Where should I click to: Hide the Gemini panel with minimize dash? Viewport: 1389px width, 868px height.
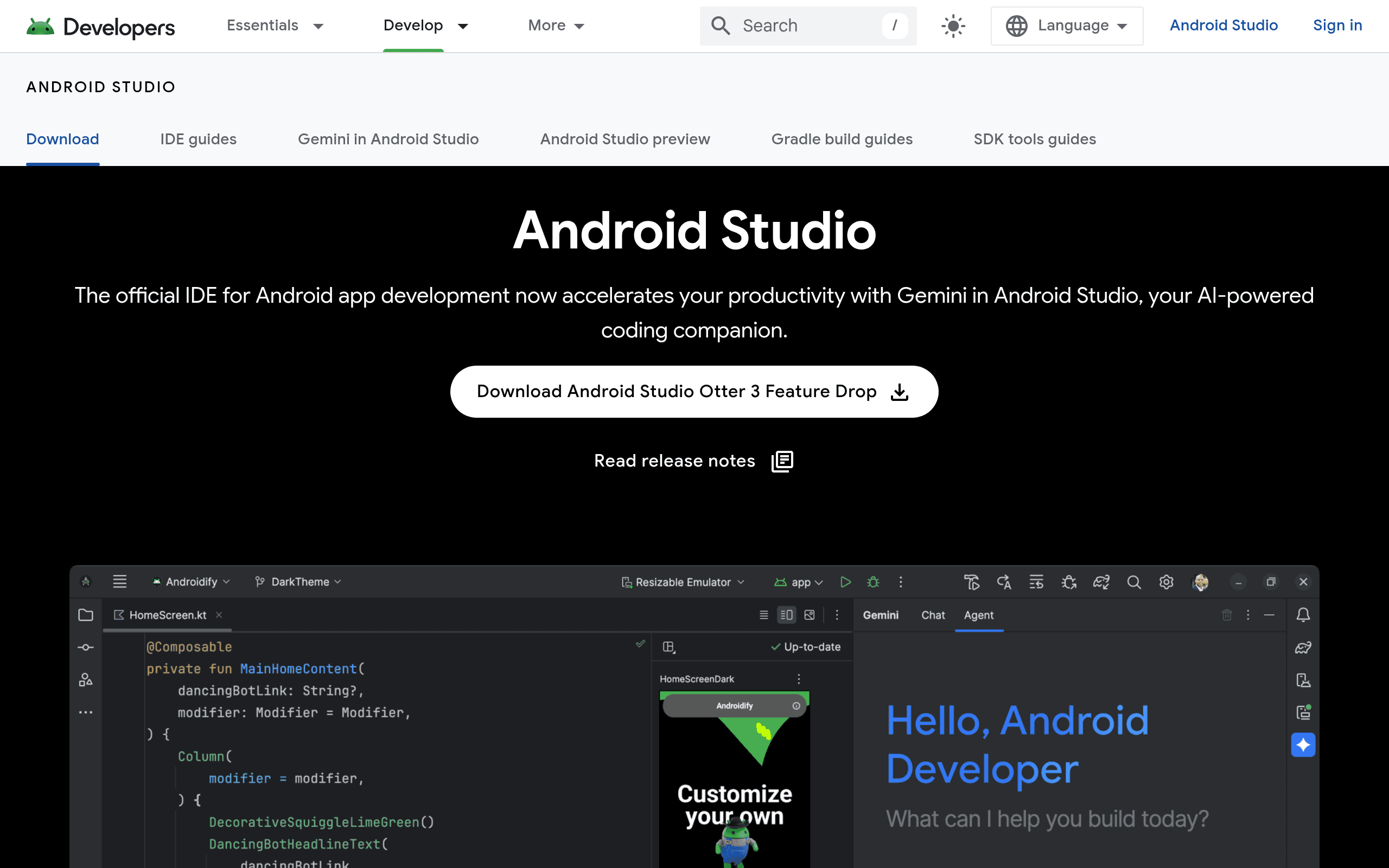1269,615
